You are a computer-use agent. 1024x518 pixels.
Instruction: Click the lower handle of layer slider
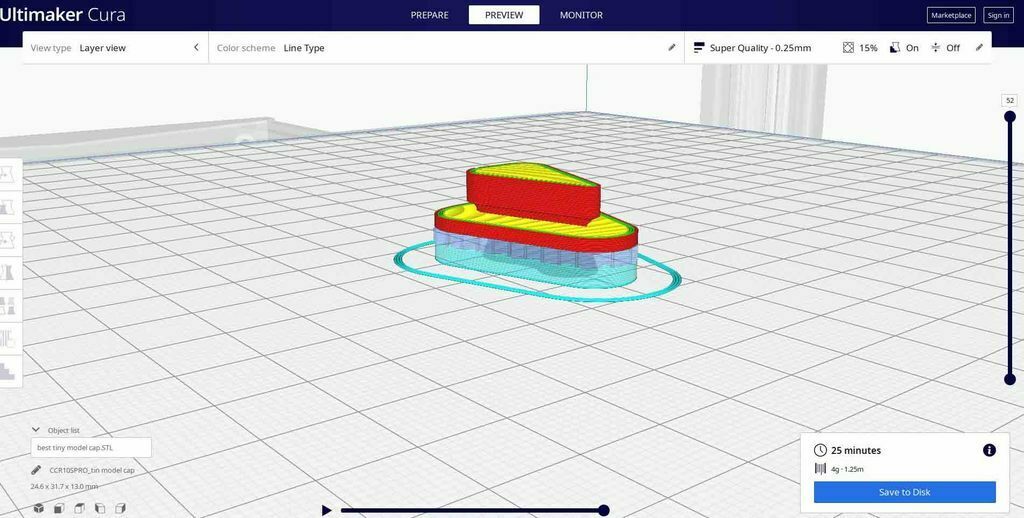point(1010,379)
